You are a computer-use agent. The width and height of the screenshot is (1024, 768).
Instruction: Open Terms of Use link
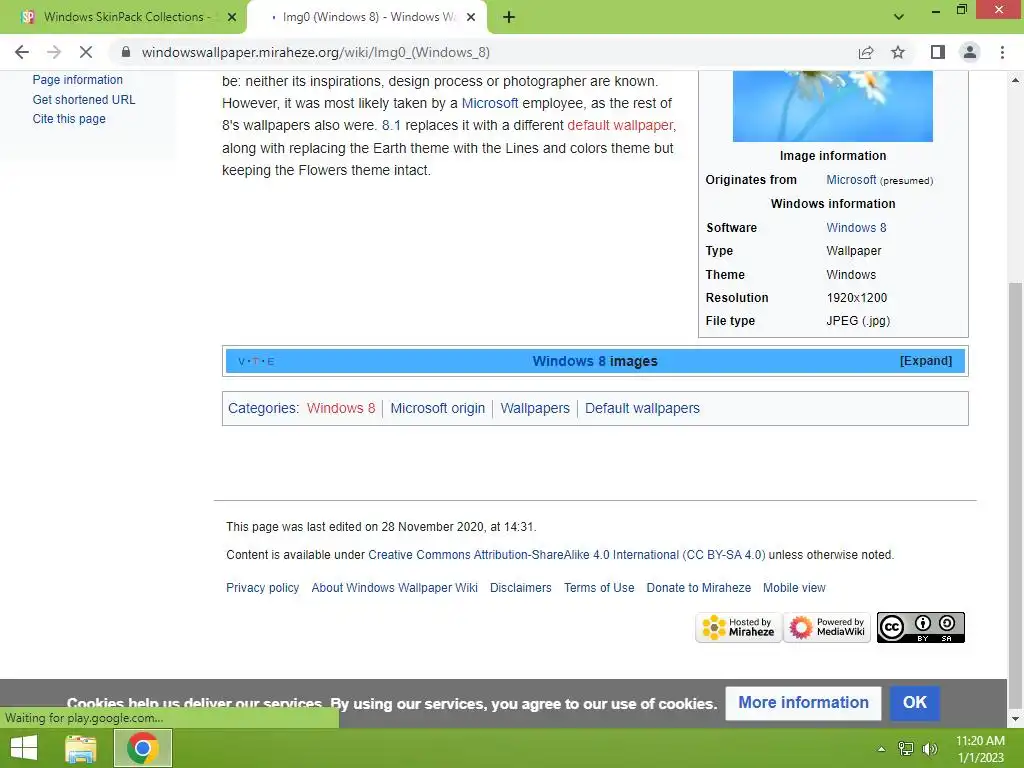(599, 588)
